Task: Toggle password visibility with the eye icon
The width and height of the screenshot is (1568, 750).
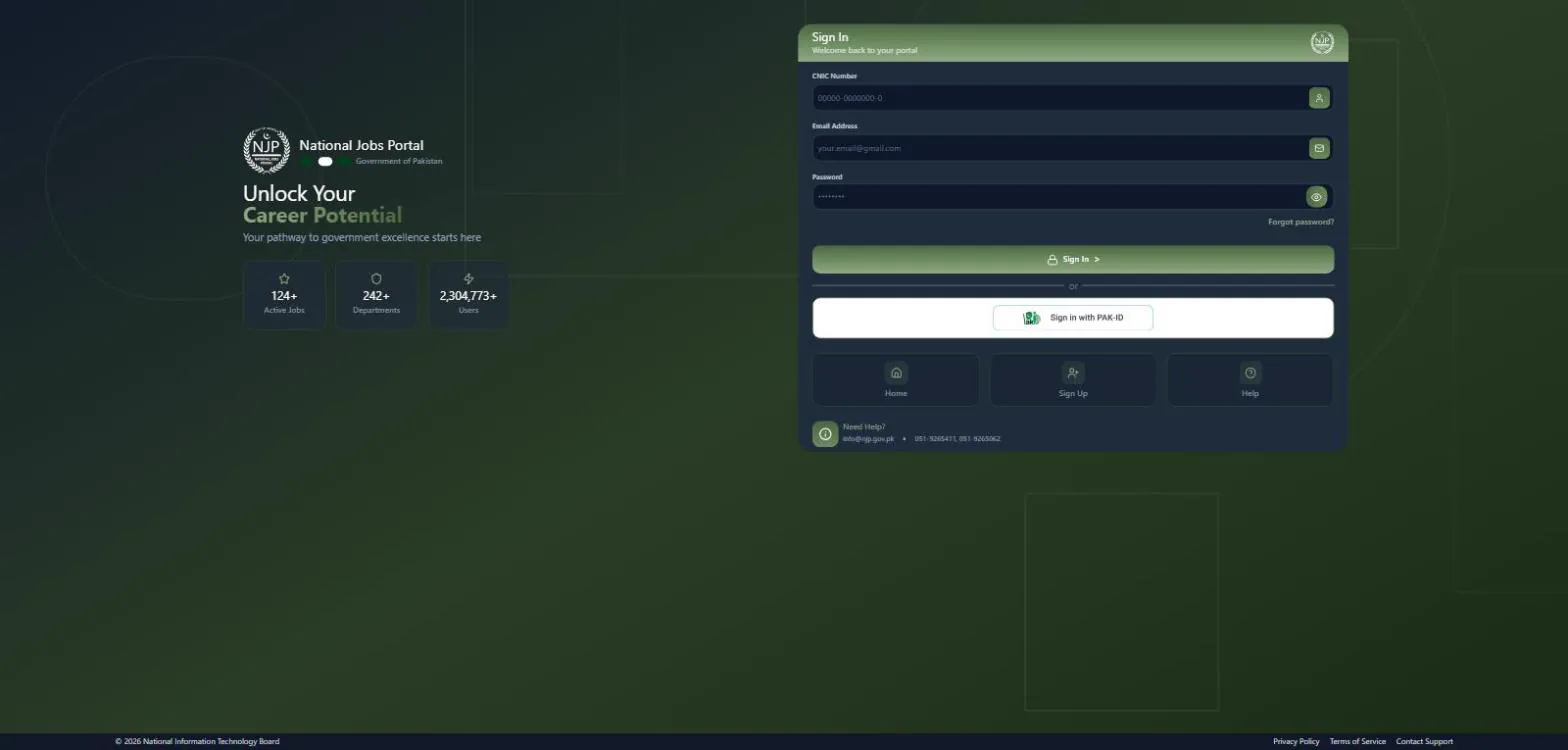Action: point(1317,197)
